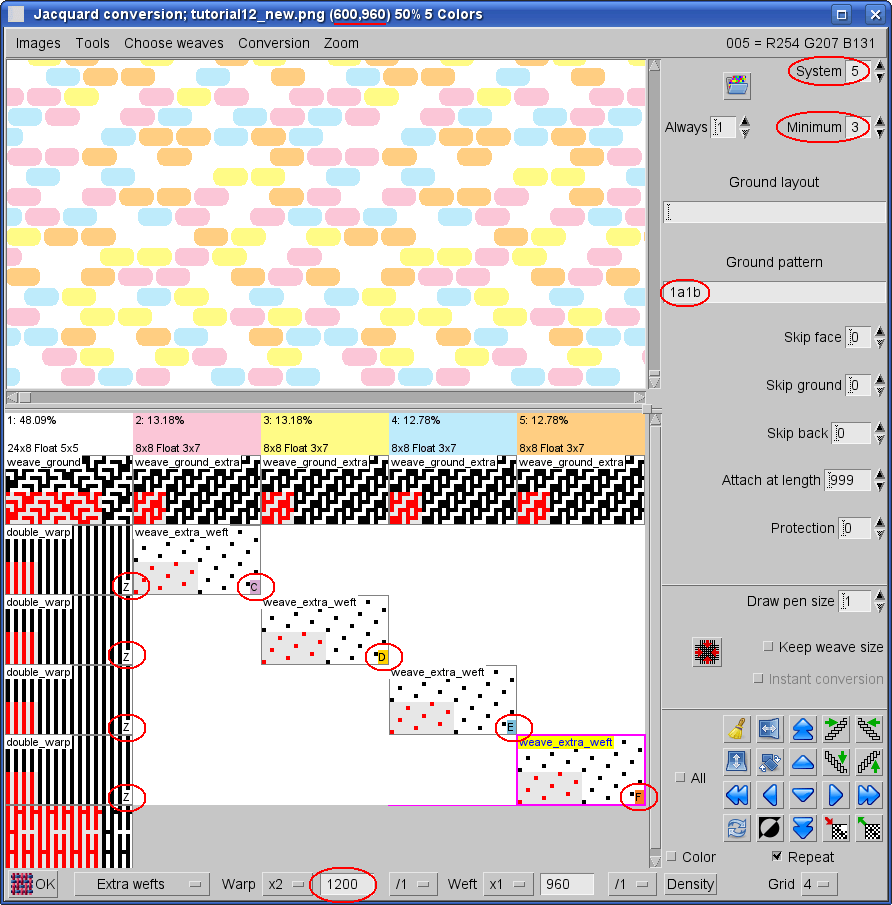Uncheck the Repeat checkbox
Image resolution: width=892 pixels, height=905 pixels.
click(x=777, y=857)
